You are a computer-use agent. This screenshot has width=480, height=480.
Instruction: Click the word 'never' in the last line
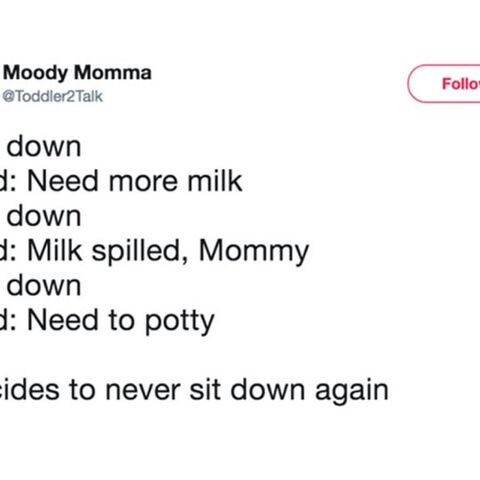tap(143, 391)
